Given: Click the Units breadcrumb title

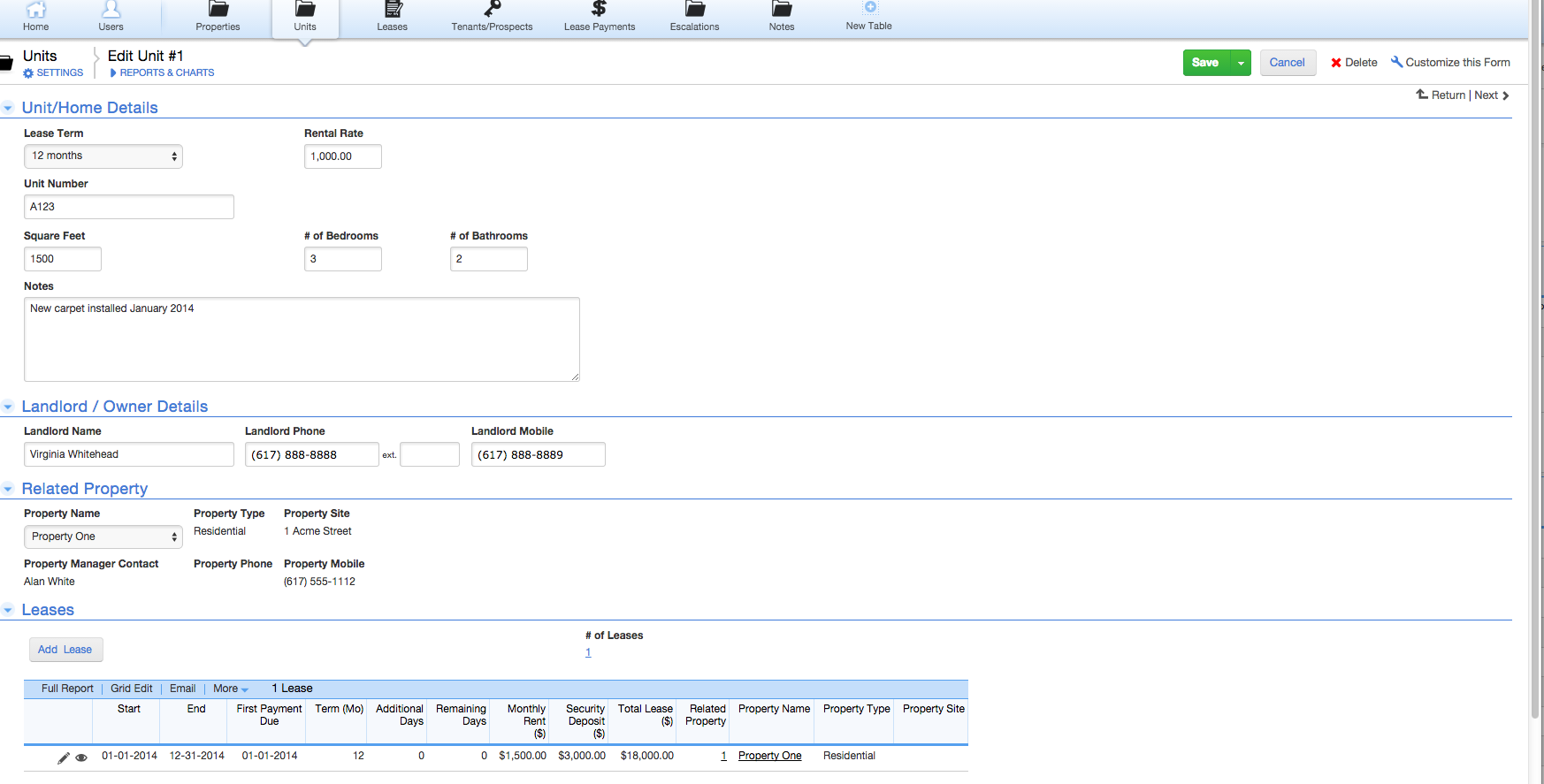Looking at the screenshot, I should [x=40, y=56].
